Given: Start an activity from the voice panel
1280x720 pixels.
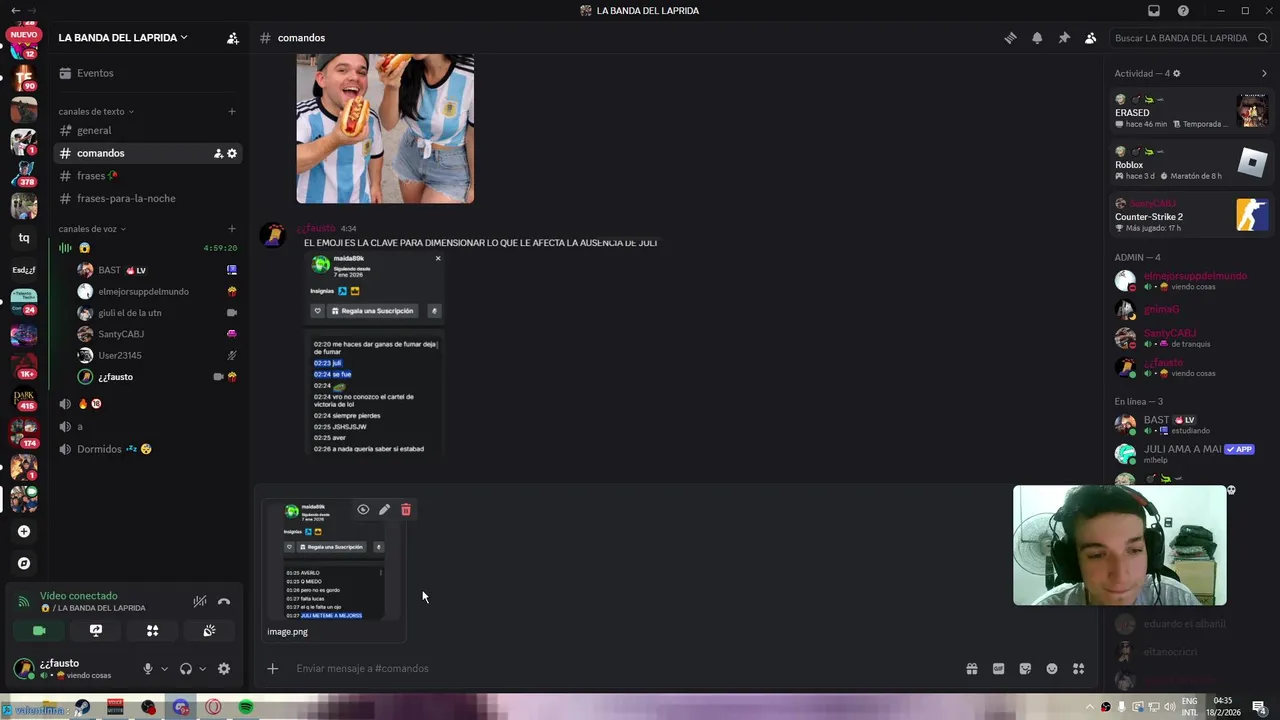Looking at the screenshot, I should coord(152,631).
